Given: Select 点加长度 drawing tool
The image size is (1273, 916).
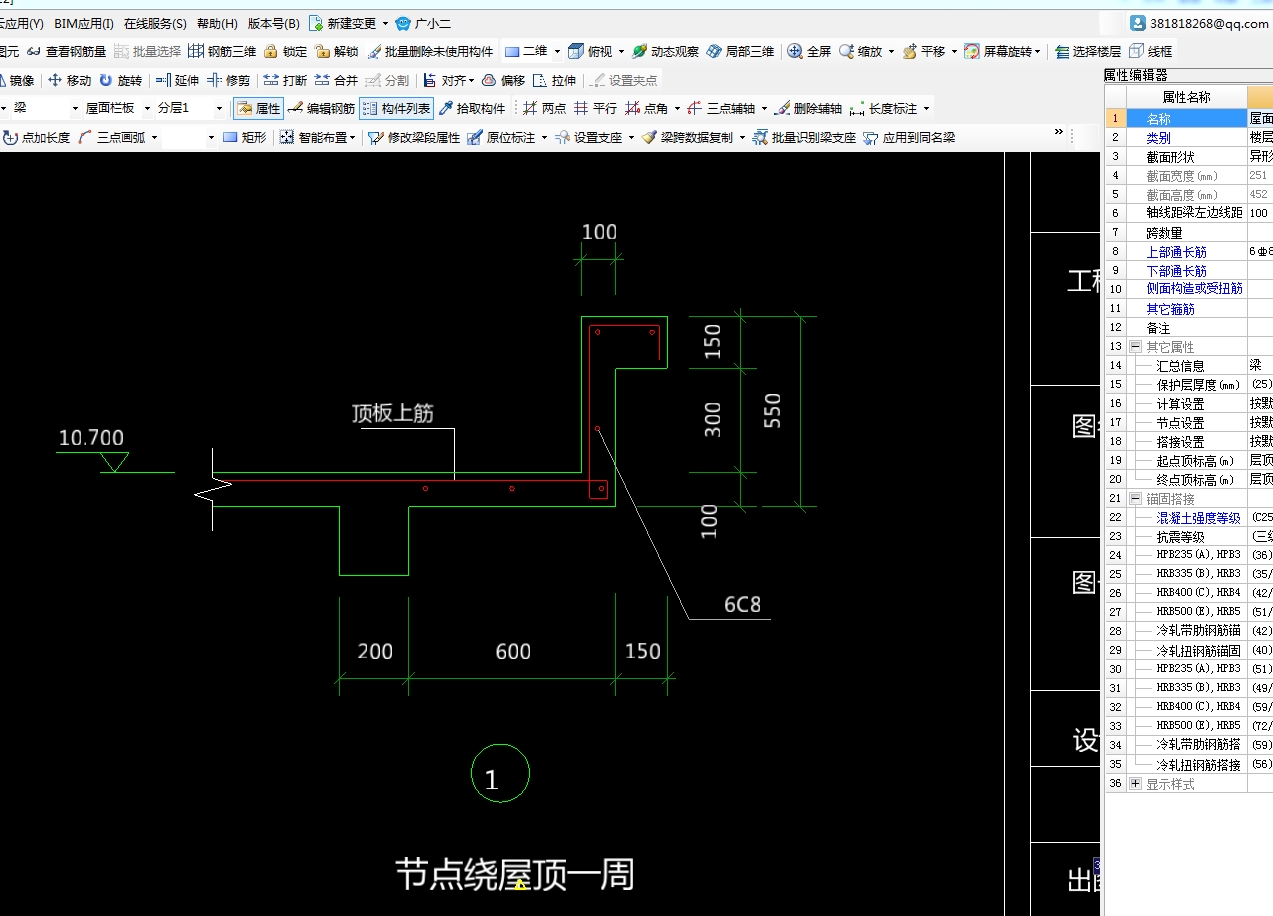Looking at the screenshot, I should [x=36, y=137].
